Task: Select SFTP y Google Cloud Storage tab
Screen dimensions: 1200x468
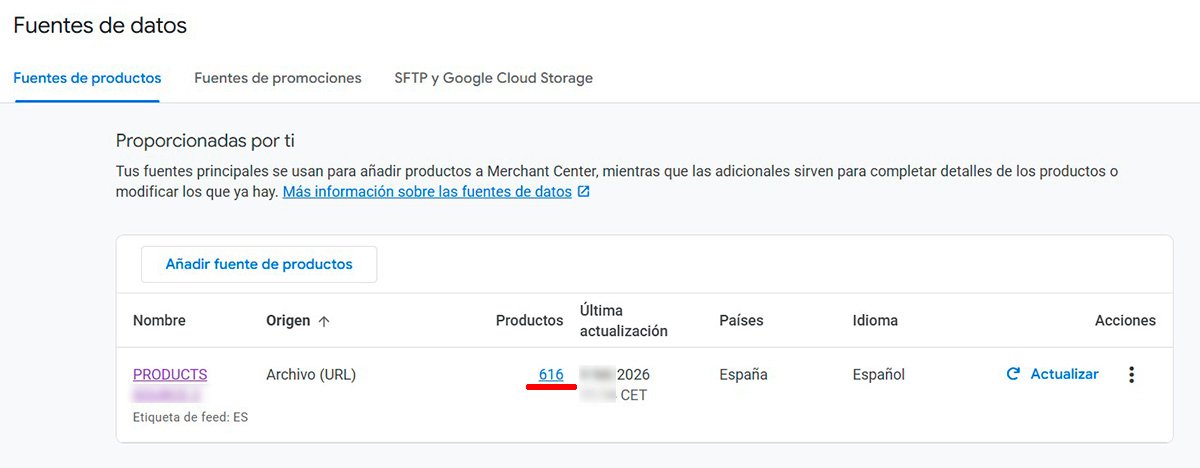Action: [493, 78]
